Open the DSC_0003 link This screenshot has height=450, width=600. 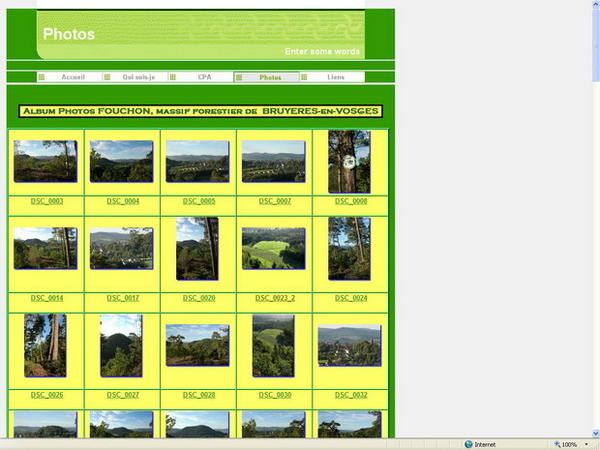click(x=47, y=201)
